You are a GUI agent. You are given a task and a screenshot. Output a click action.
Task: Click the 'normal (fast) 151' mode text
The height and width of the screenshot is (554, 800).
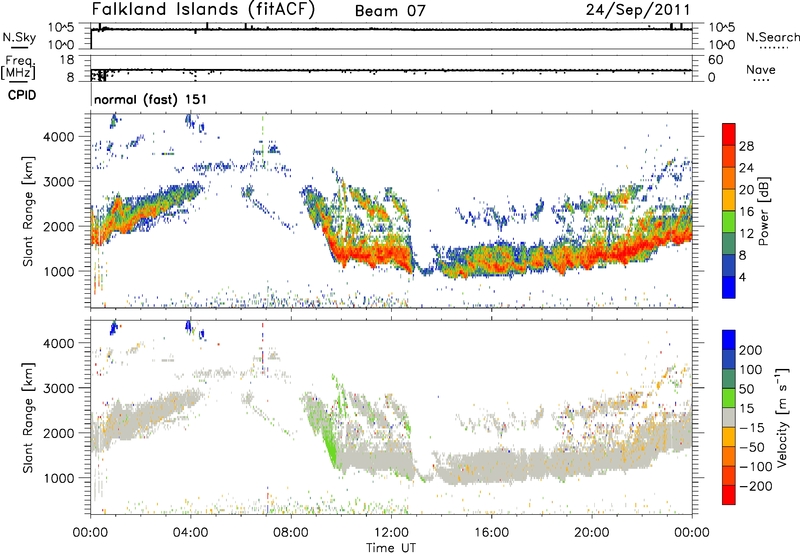point(151,99)
